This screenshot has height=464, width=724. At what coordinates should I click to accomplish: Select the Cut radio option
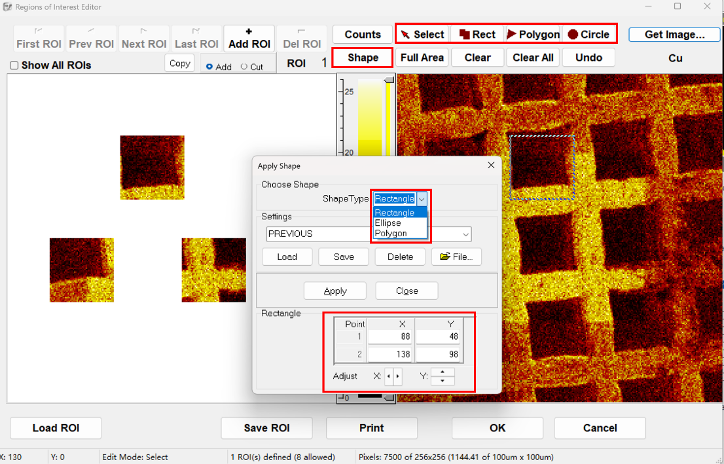pyautogui.click(x=245, y=67)
